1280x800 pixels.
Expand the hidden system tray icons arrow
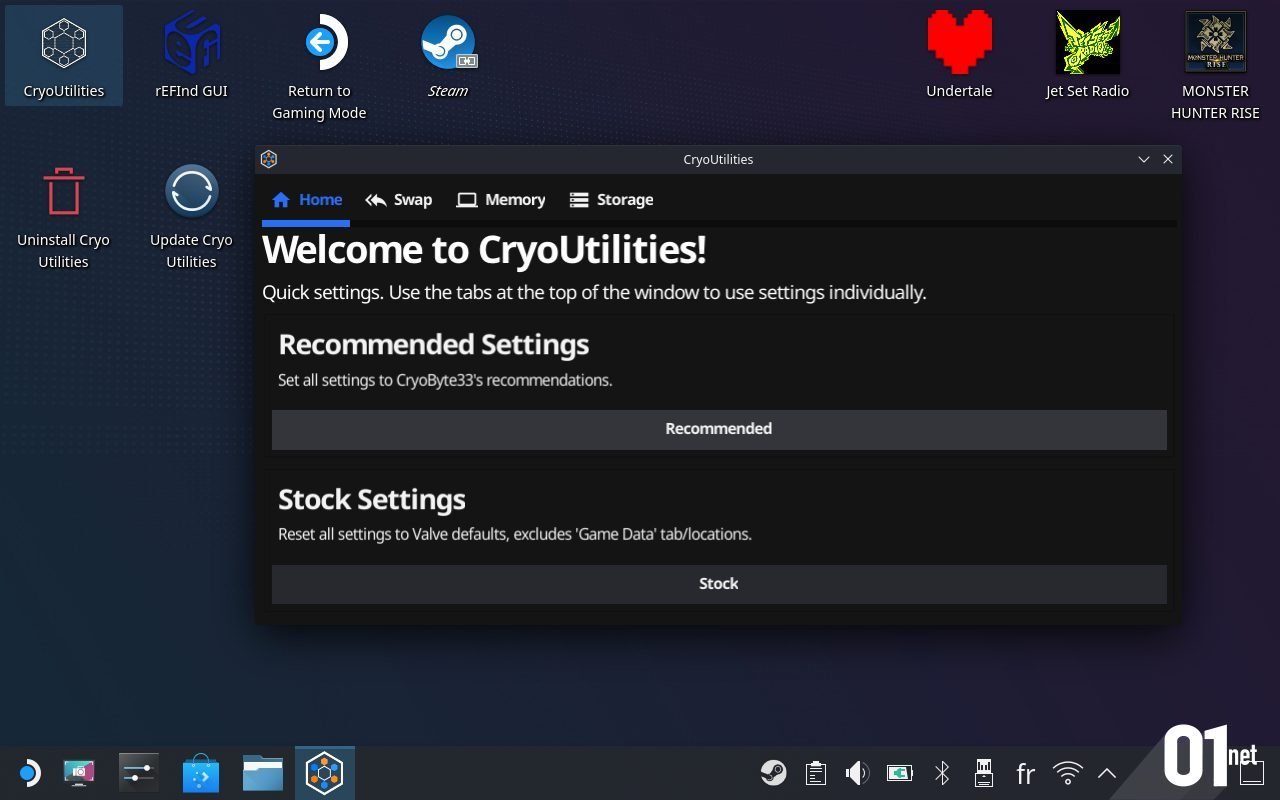click(x=1107, y=773)
